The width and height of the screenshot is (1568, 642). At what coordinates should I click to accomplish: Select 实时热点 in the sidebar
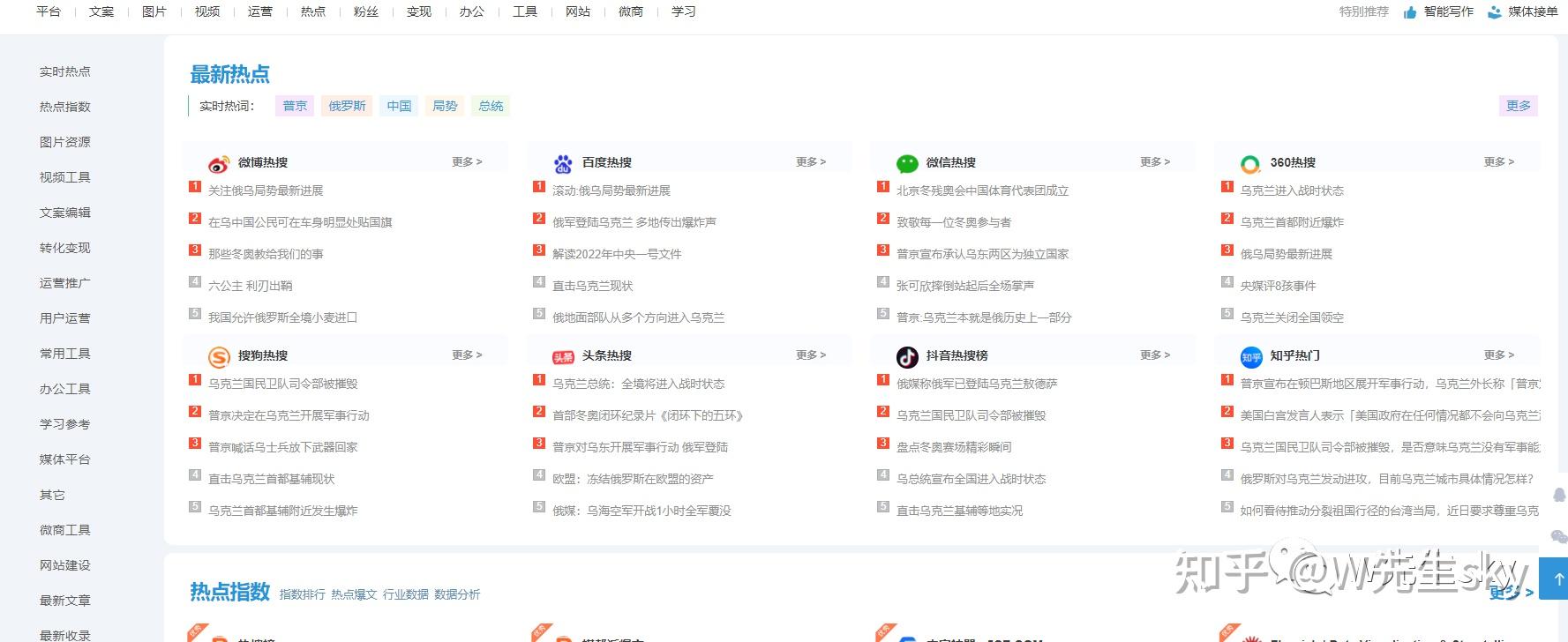click(x=65, y=71)
